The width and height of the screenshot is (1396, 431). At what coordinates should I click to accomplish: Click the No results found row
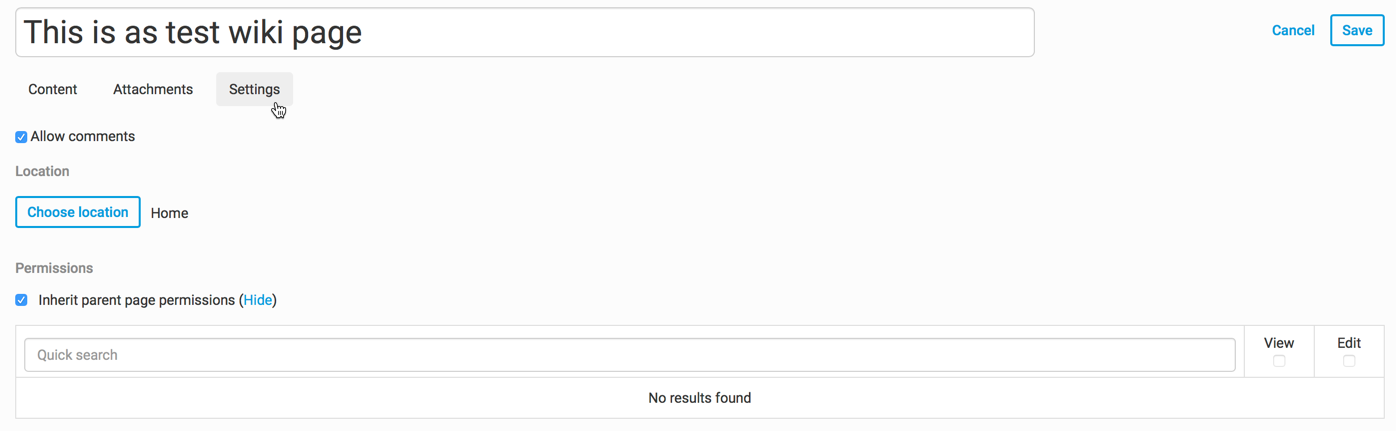699,398
